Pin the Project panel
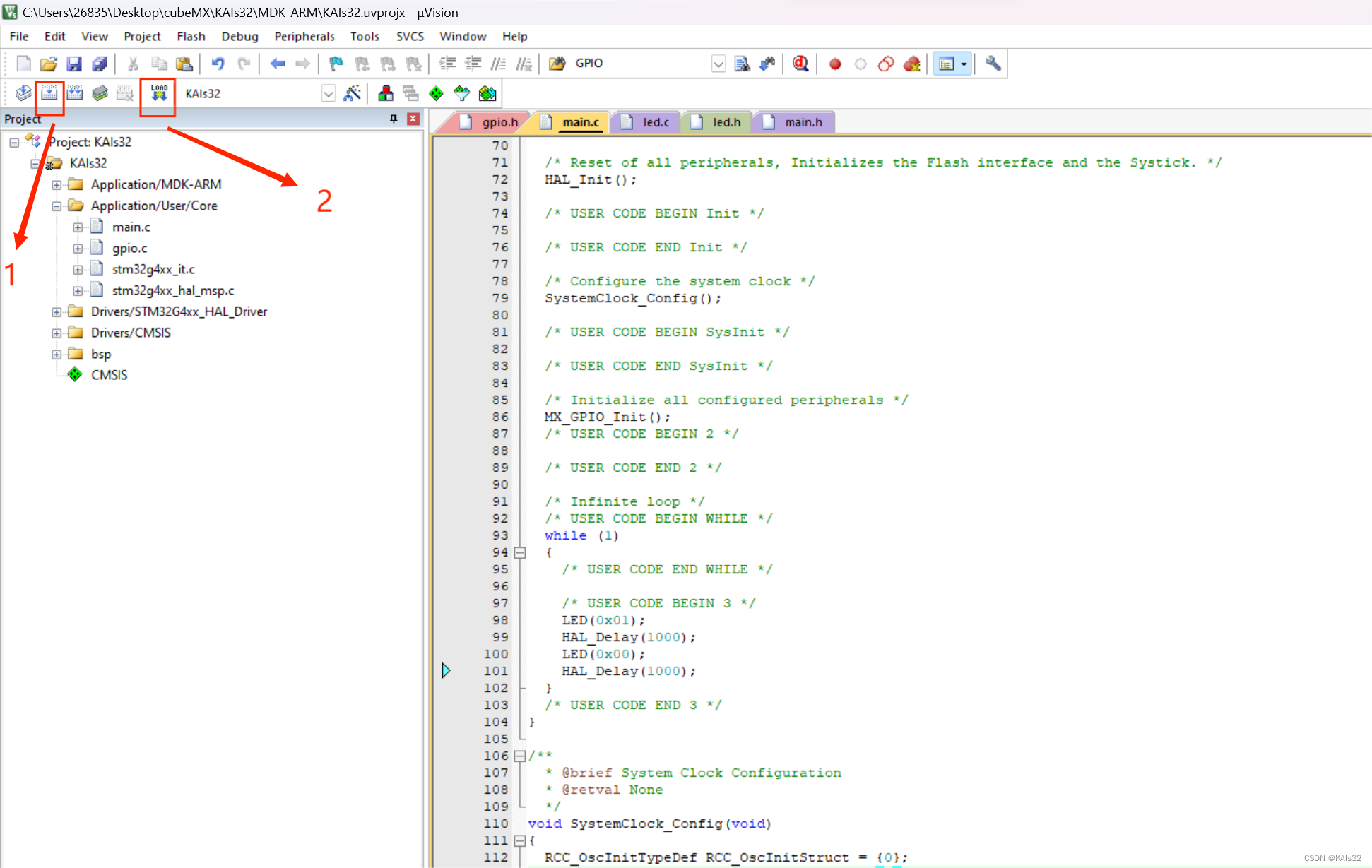Screen dimensions: 1372x868 pyautogui.click(x=394, y=119)
